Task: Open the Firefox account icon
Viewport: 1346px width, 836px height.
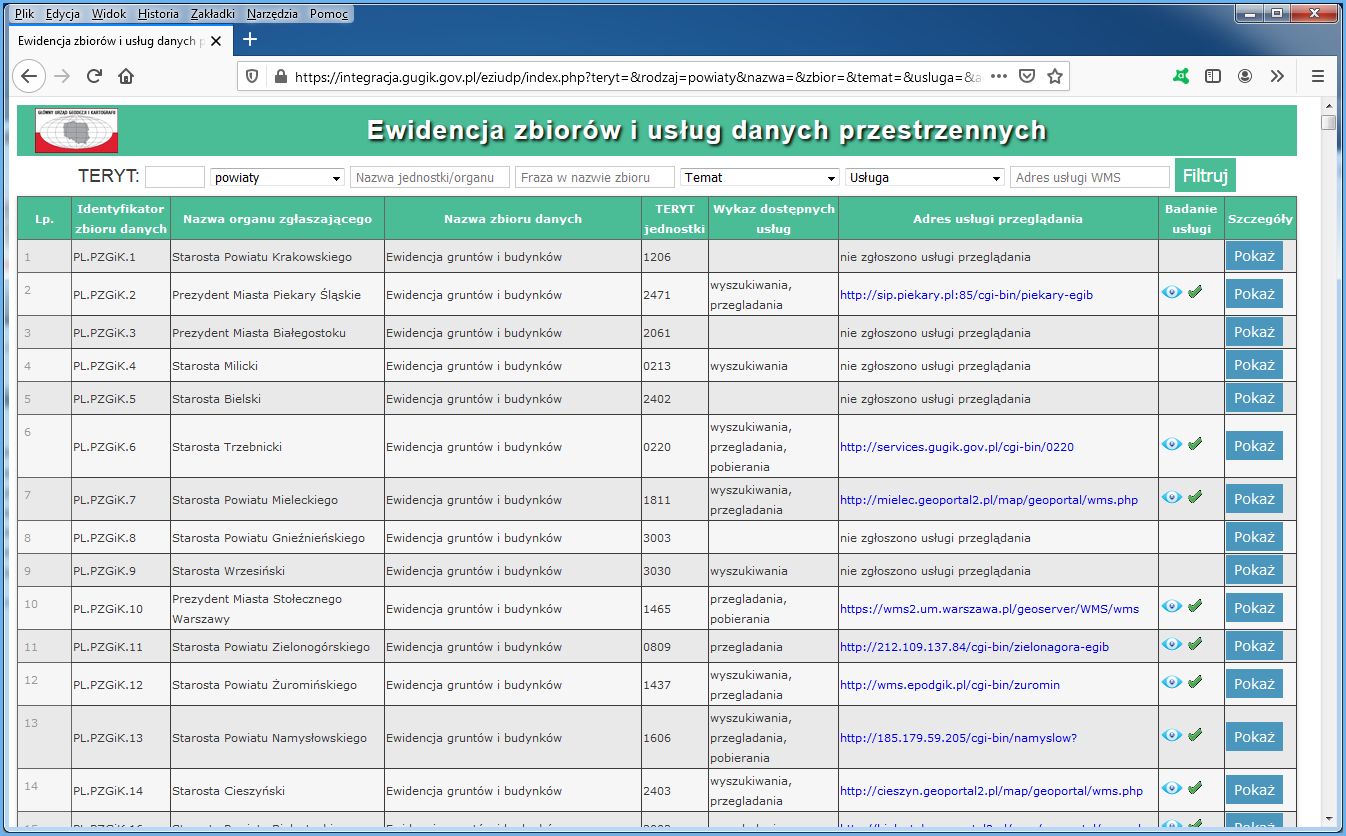Action: point(1245,76)
